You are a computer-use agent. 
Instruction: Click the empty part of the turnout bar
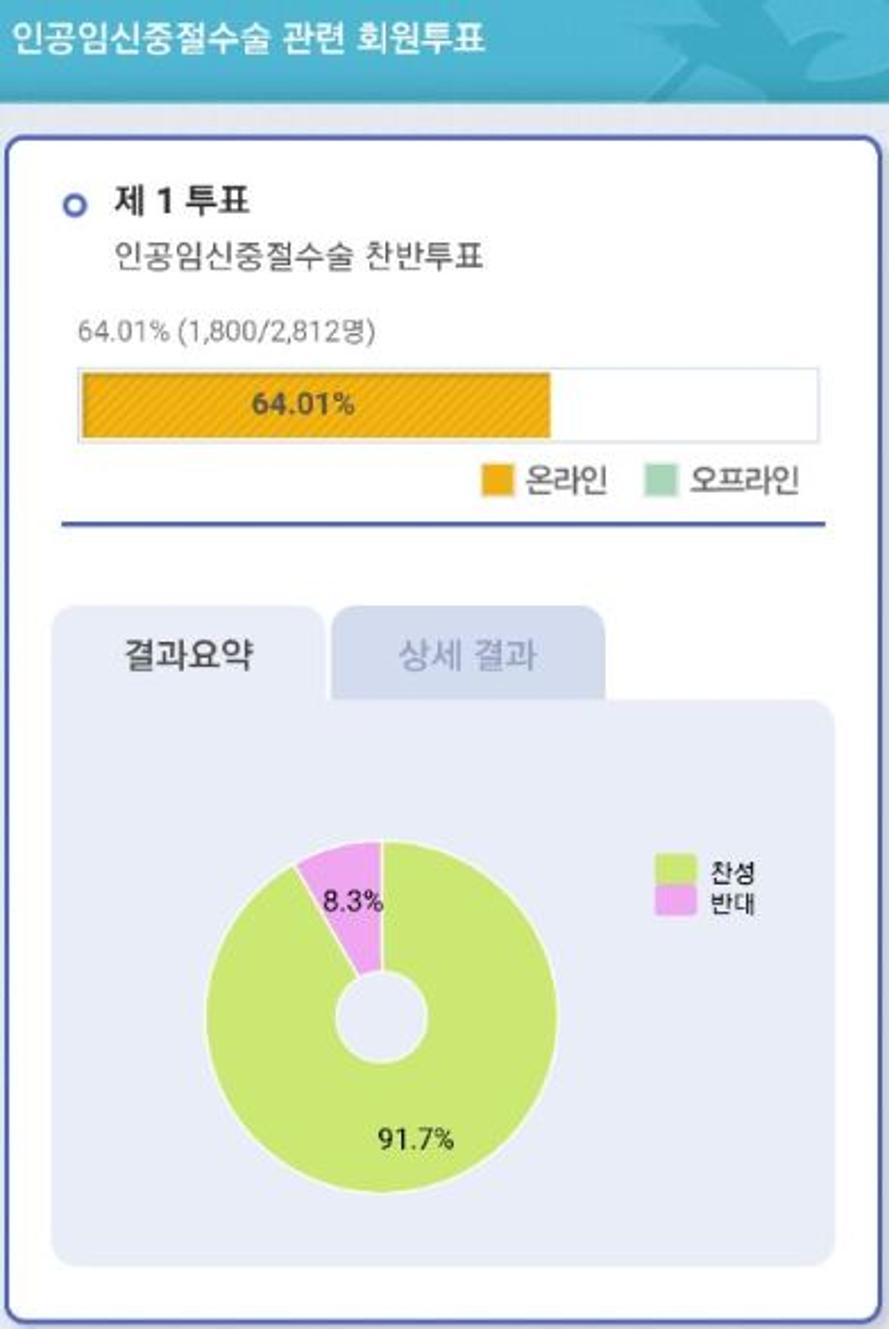684,405
